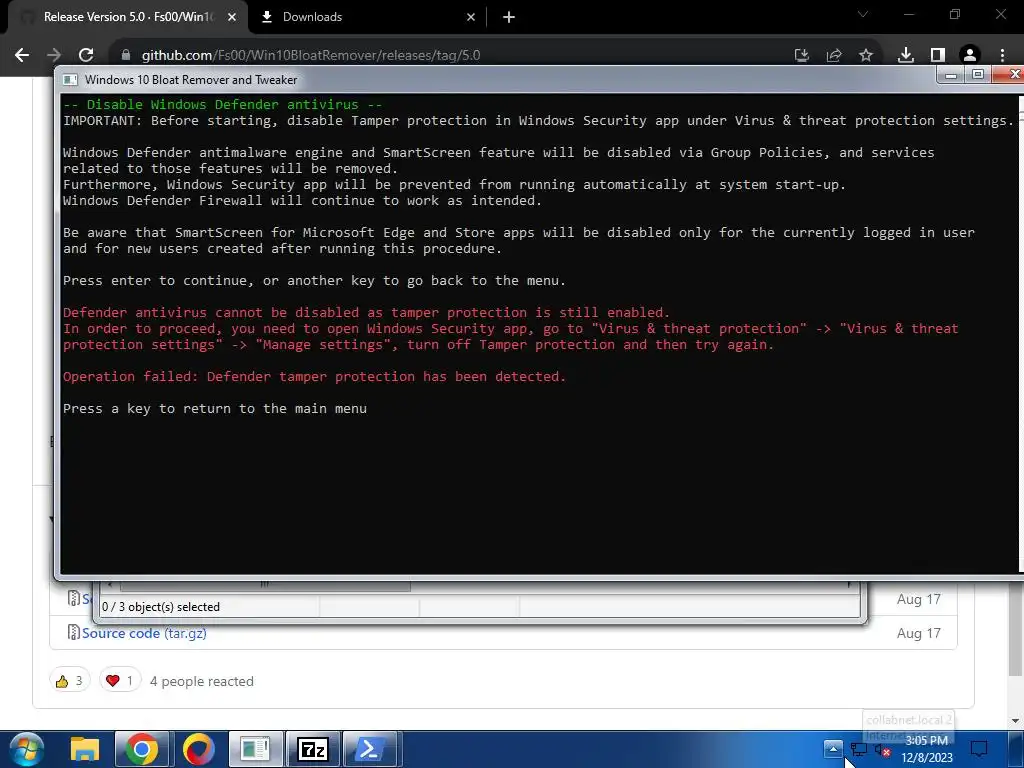Open Google Chrome taskbar icon

(142, 749)
